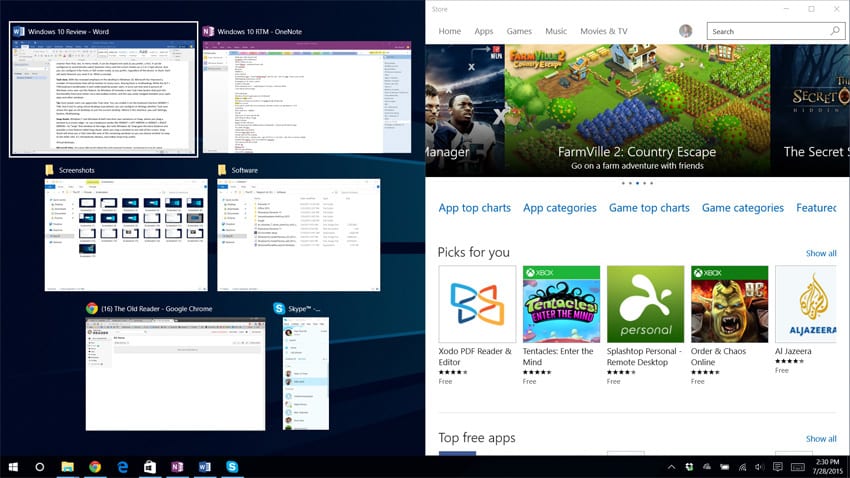This screenshot has width=850, height=478.
Task: Open the Game top charts link
Action: (649, 208)
